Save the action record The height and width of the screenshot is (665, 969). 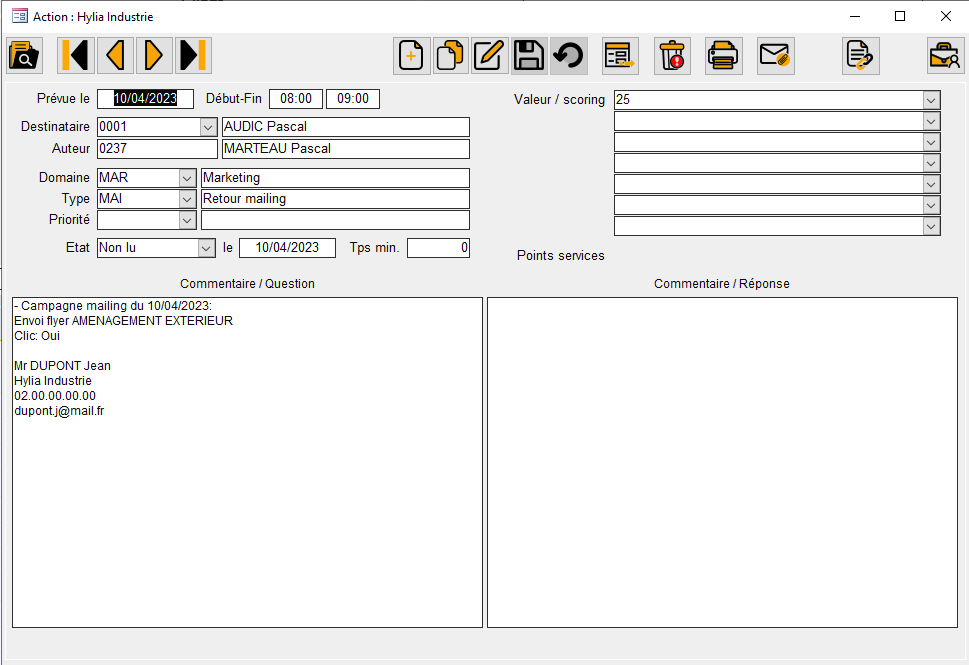click(x=528, y=55)
